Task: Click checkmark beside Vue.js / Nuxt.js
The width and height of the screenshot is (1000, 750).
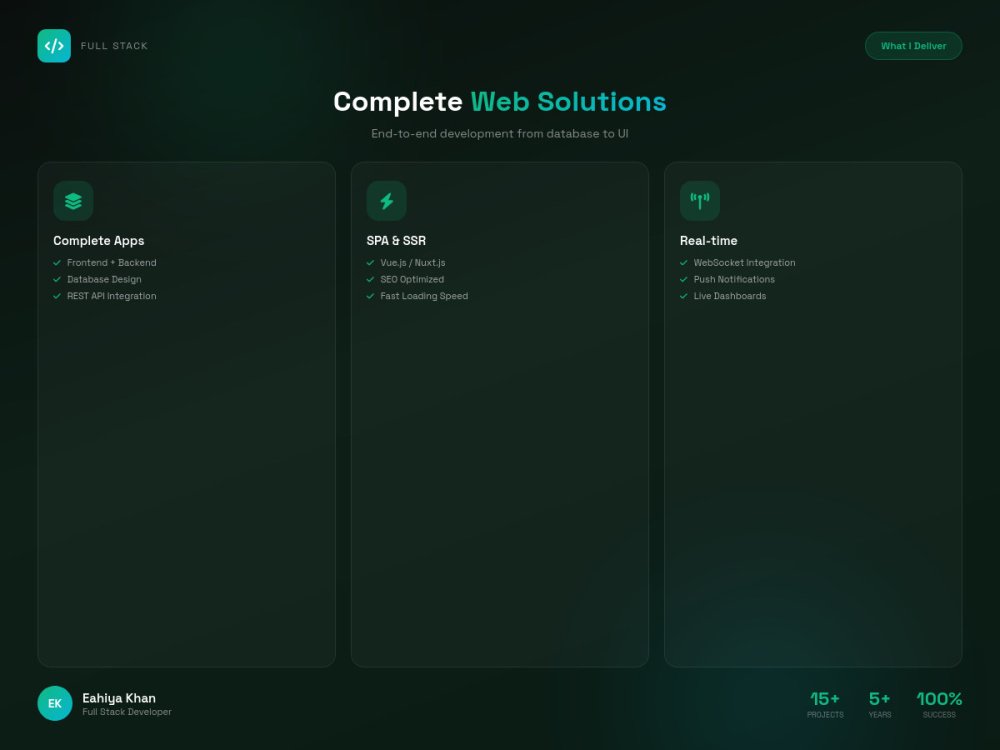Action: (x=371, y=263)
